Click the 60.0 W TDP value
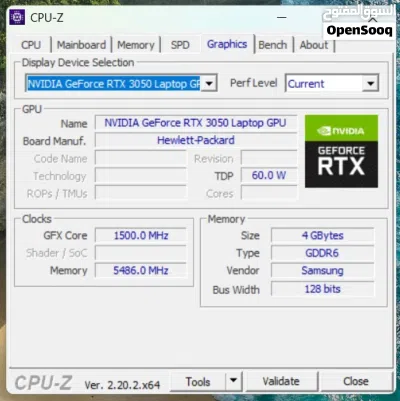The width and height of the screenshot is (400, 401). 269,175
